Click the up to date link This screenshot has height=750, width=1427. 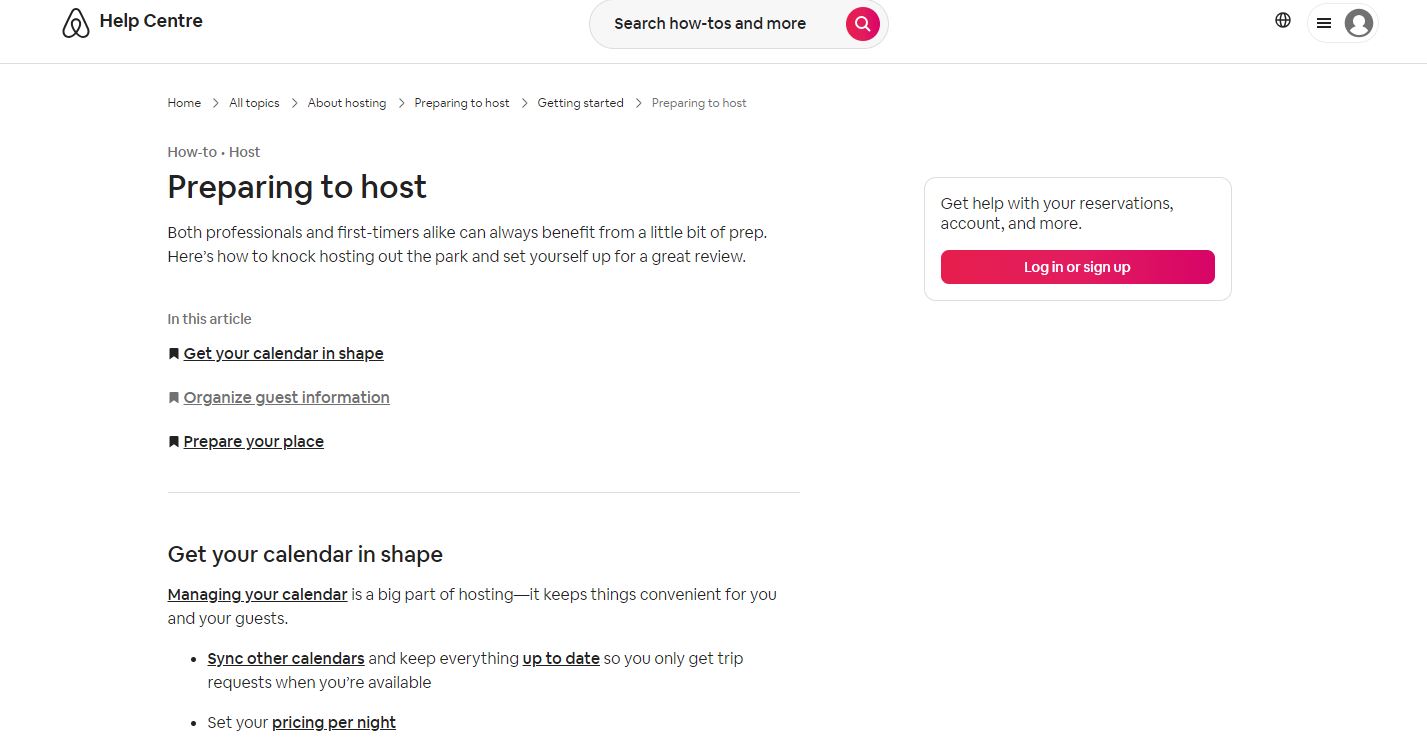[x=560, y=658]
